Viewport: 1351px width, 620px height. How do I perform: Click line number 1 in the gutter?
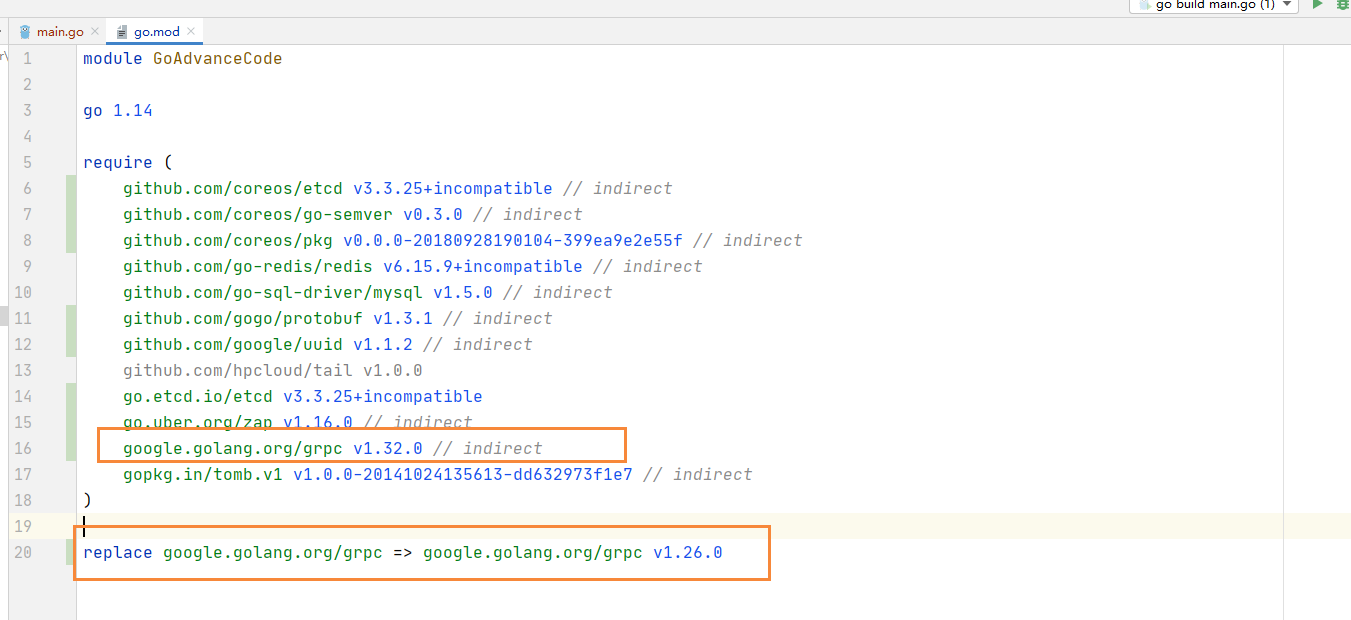pyautogui.click(x=27, y=58)
